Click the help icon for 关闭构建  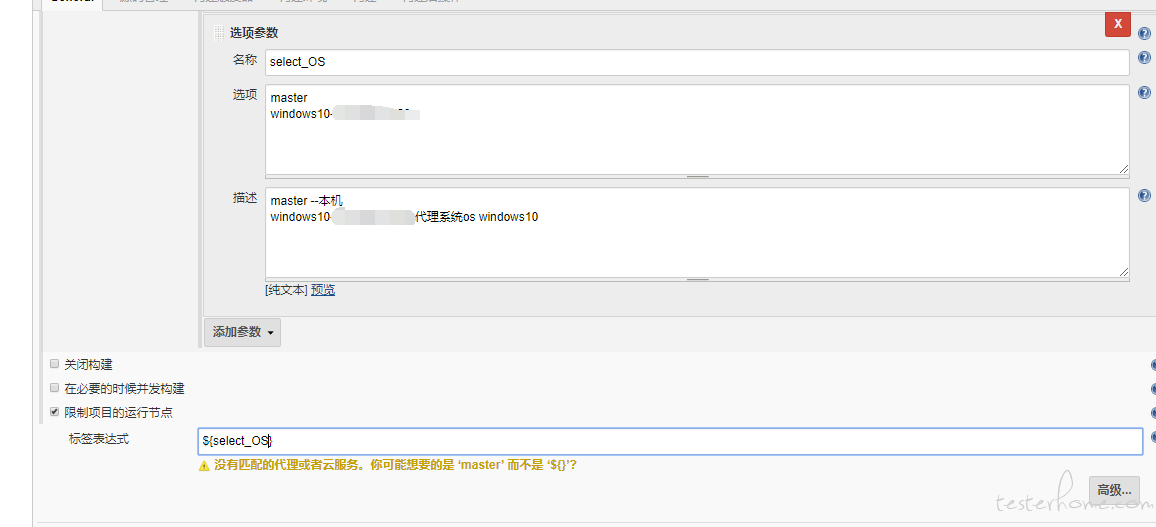[x=1153, y=365]
